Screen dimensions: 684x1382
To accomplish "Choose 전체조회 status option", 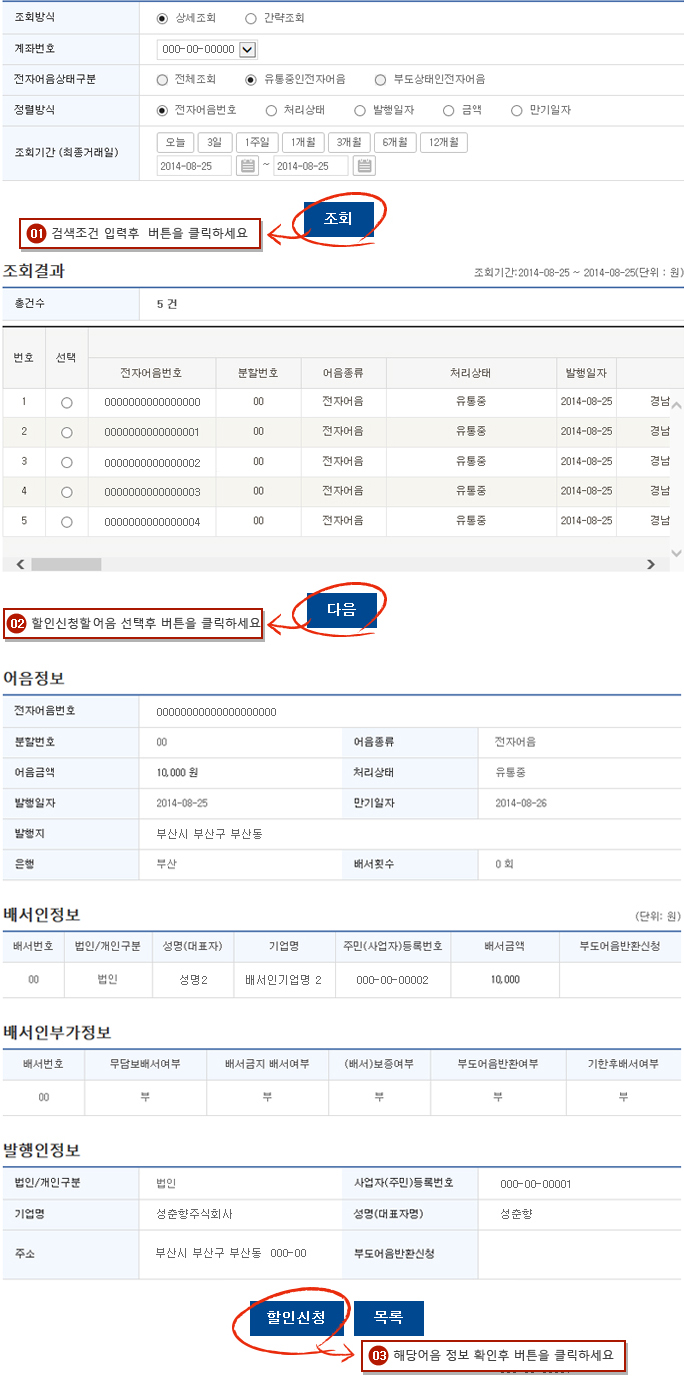I will click(x=163, y=79).
